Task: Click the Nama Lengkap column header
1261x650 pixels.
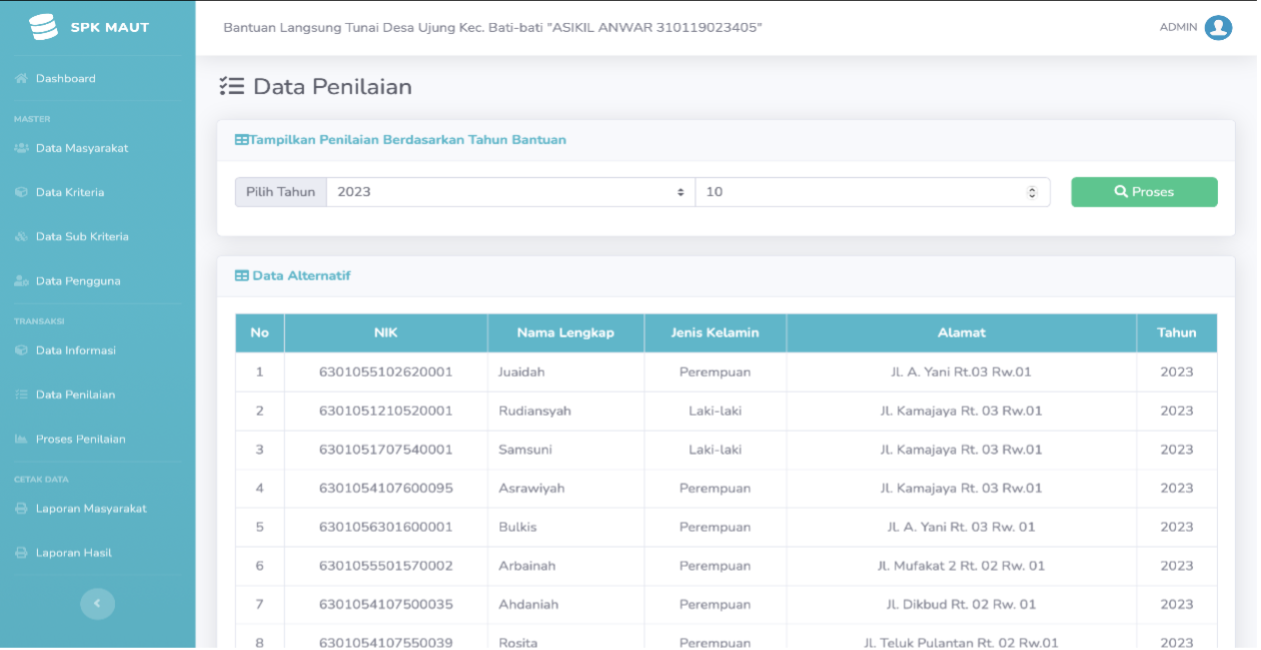Action: click(566, 333)
